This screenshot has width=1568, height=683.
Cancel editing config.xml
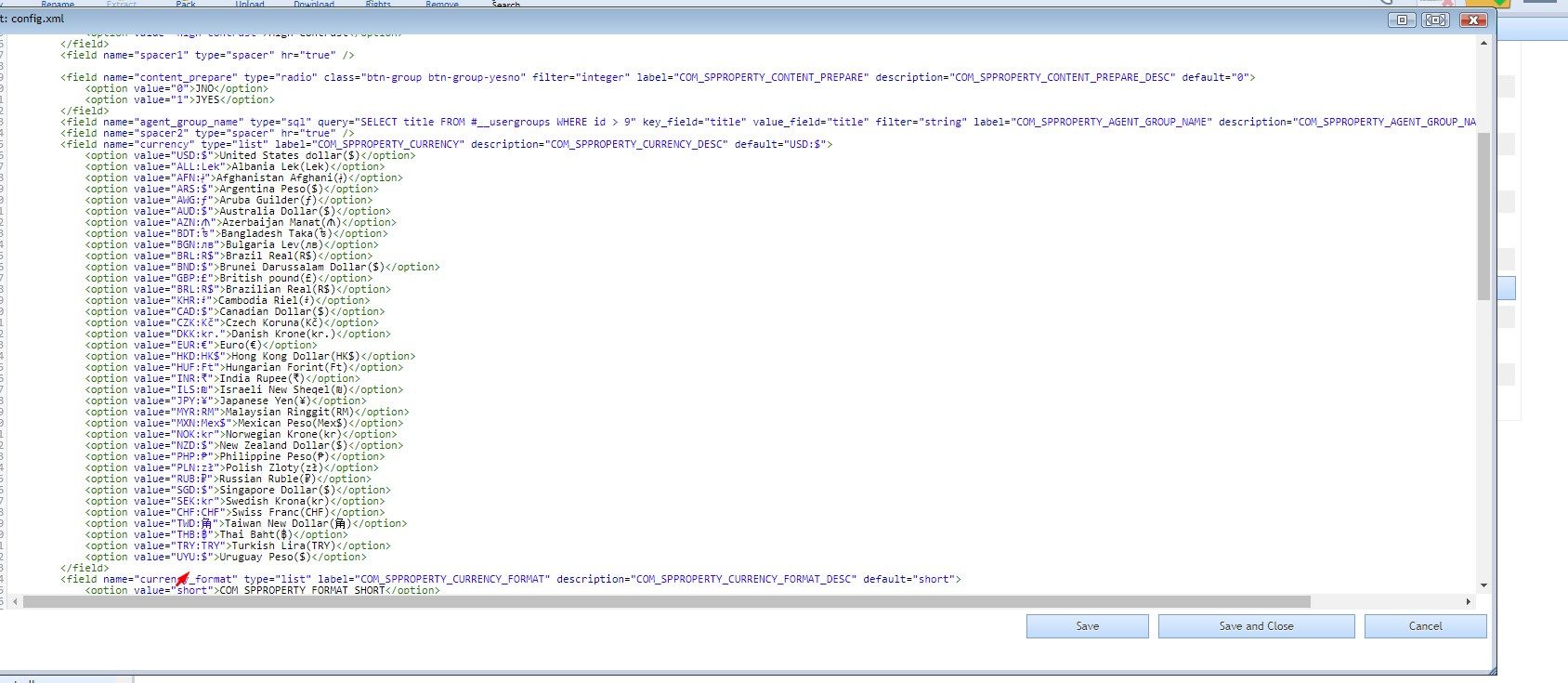coord(1425,626)
